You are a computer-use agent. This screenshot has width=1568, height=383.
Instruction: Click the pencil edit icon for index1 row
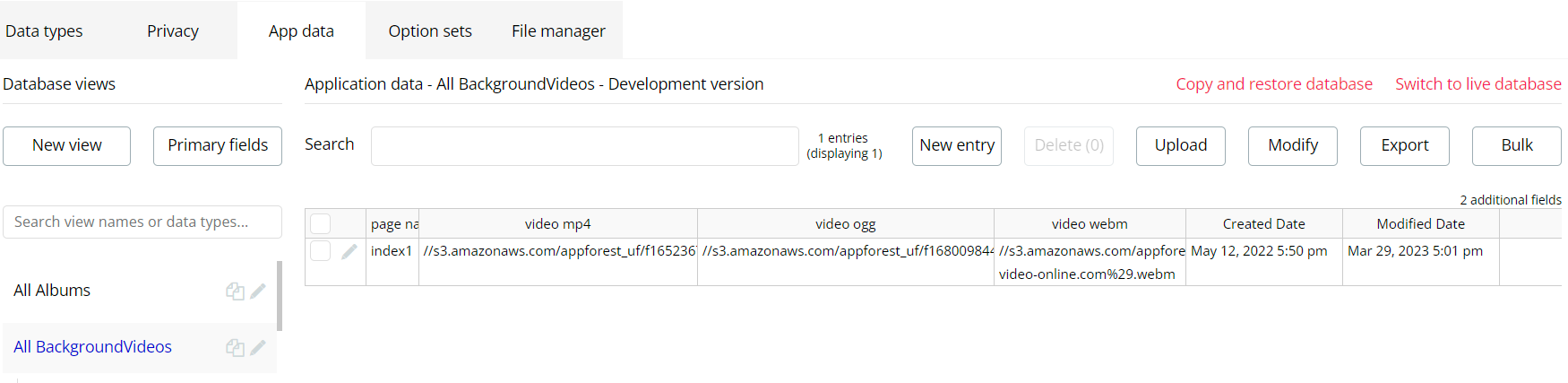point(349,252)
